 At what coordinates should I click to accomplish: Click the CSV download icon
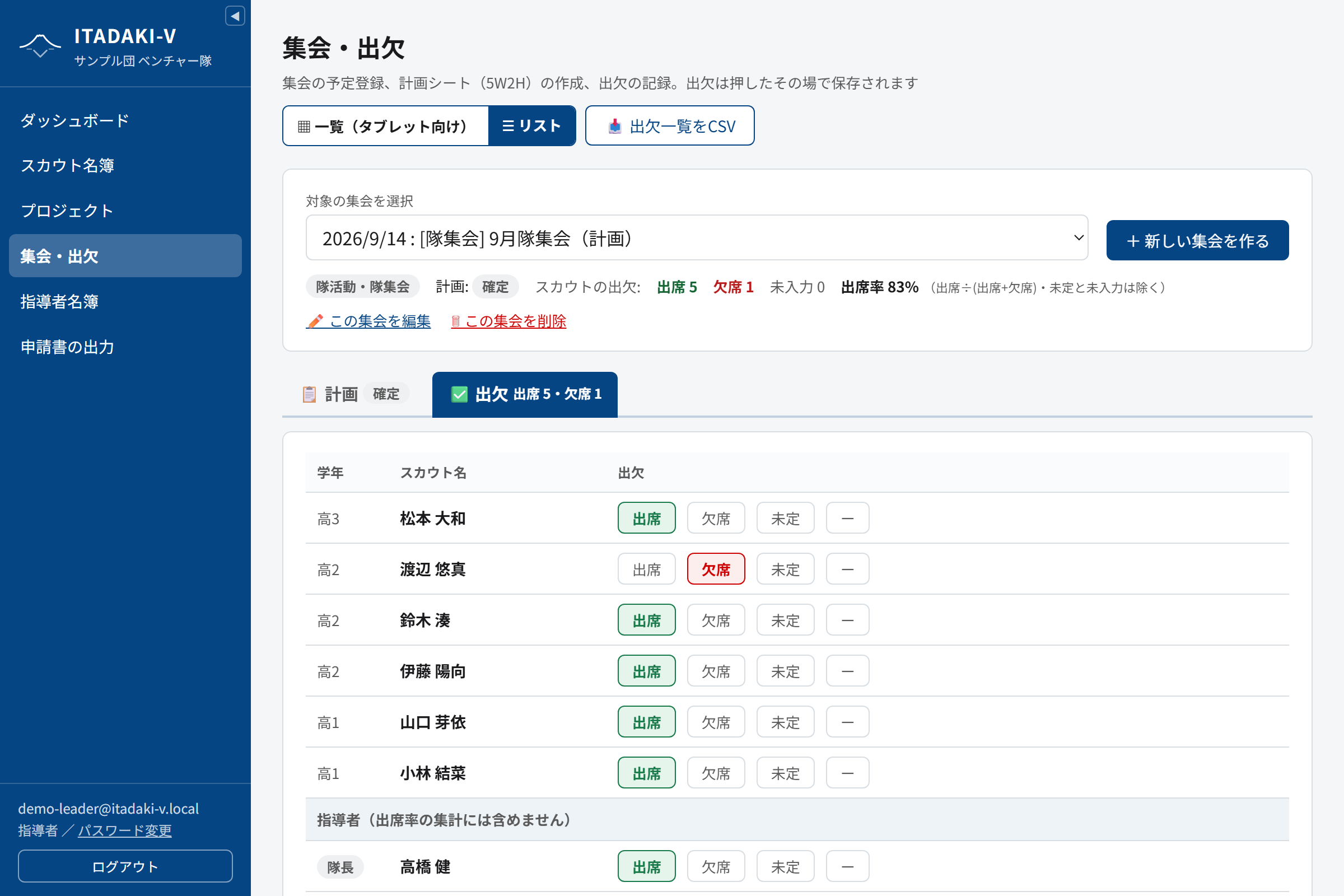[614, 127]
